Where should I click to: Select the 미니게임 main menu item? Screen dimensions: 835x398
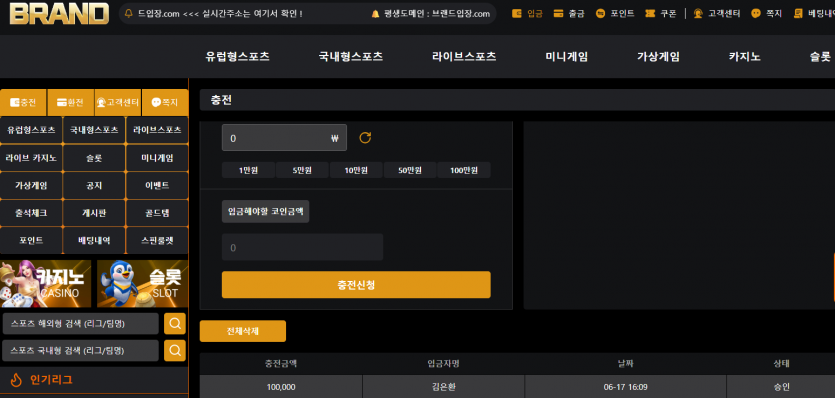567,56
